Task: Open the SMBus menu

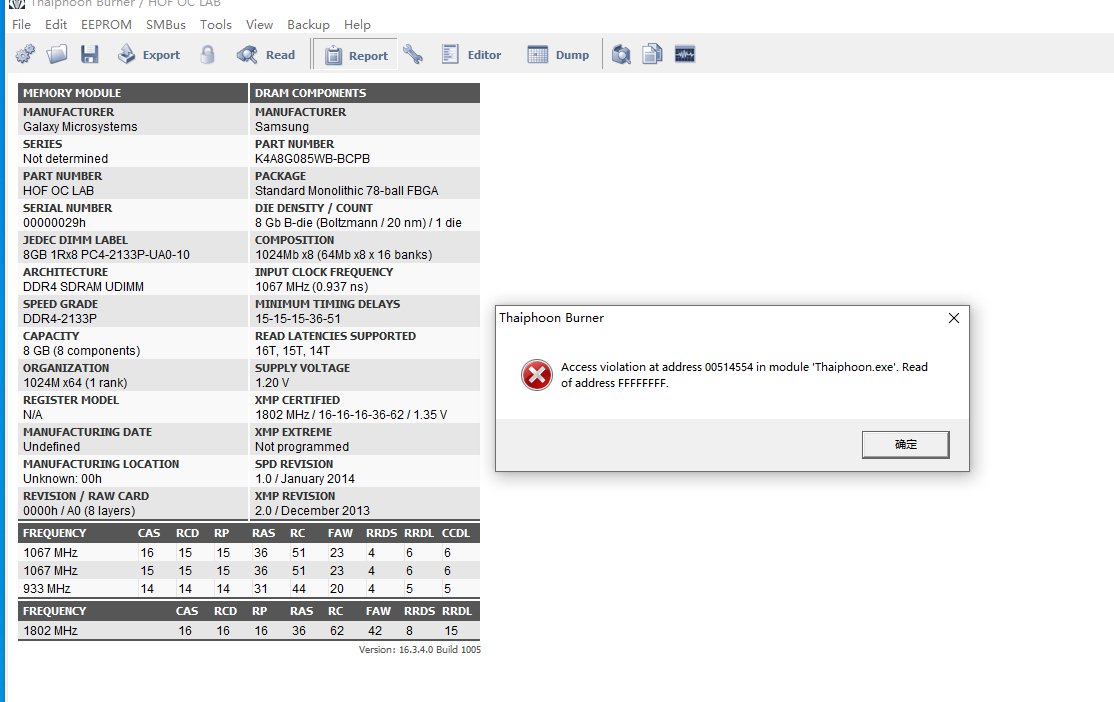Action: pyautogui.click(x=166, y=24)
